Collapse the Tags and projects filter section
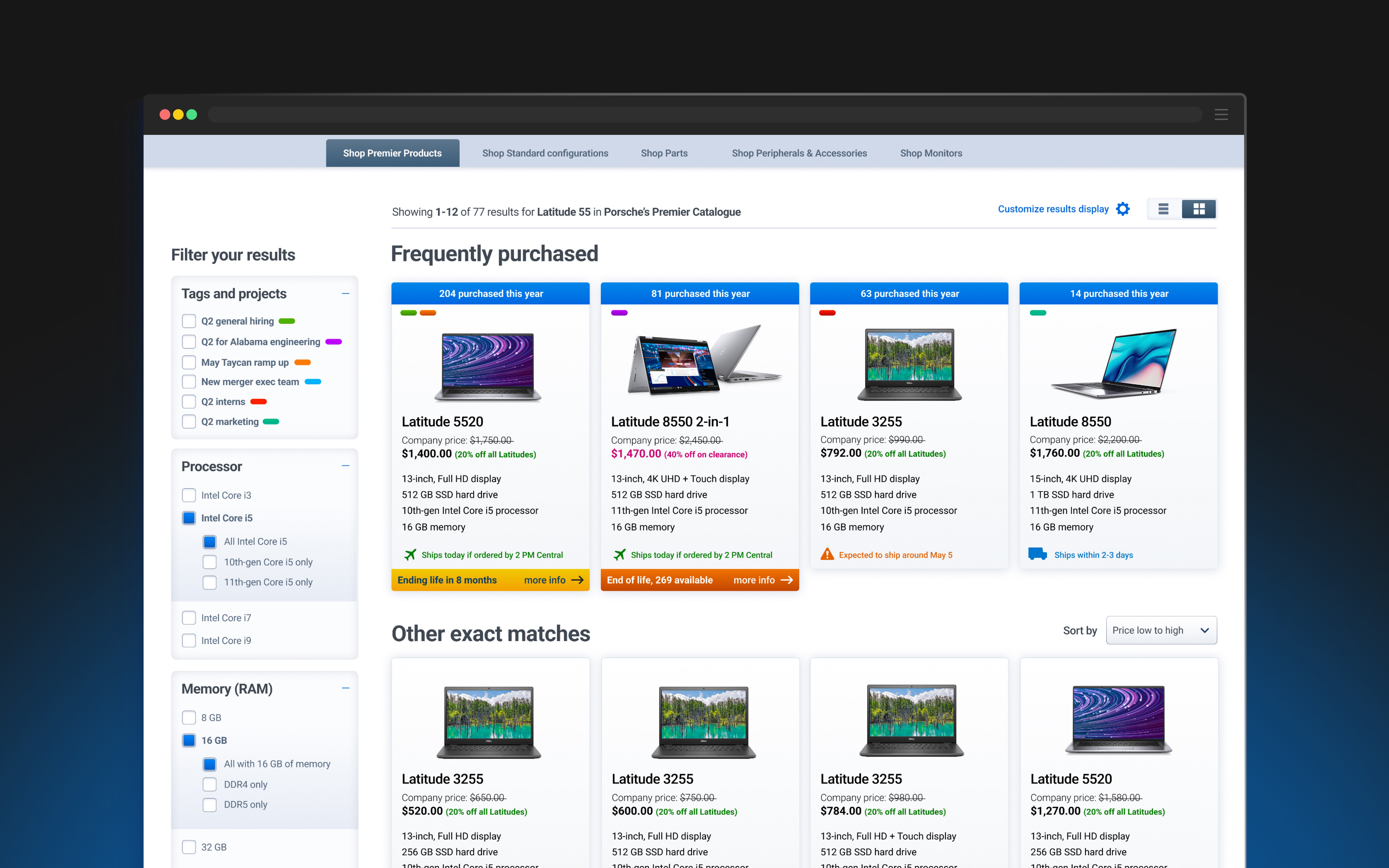 tap(345, 293)
